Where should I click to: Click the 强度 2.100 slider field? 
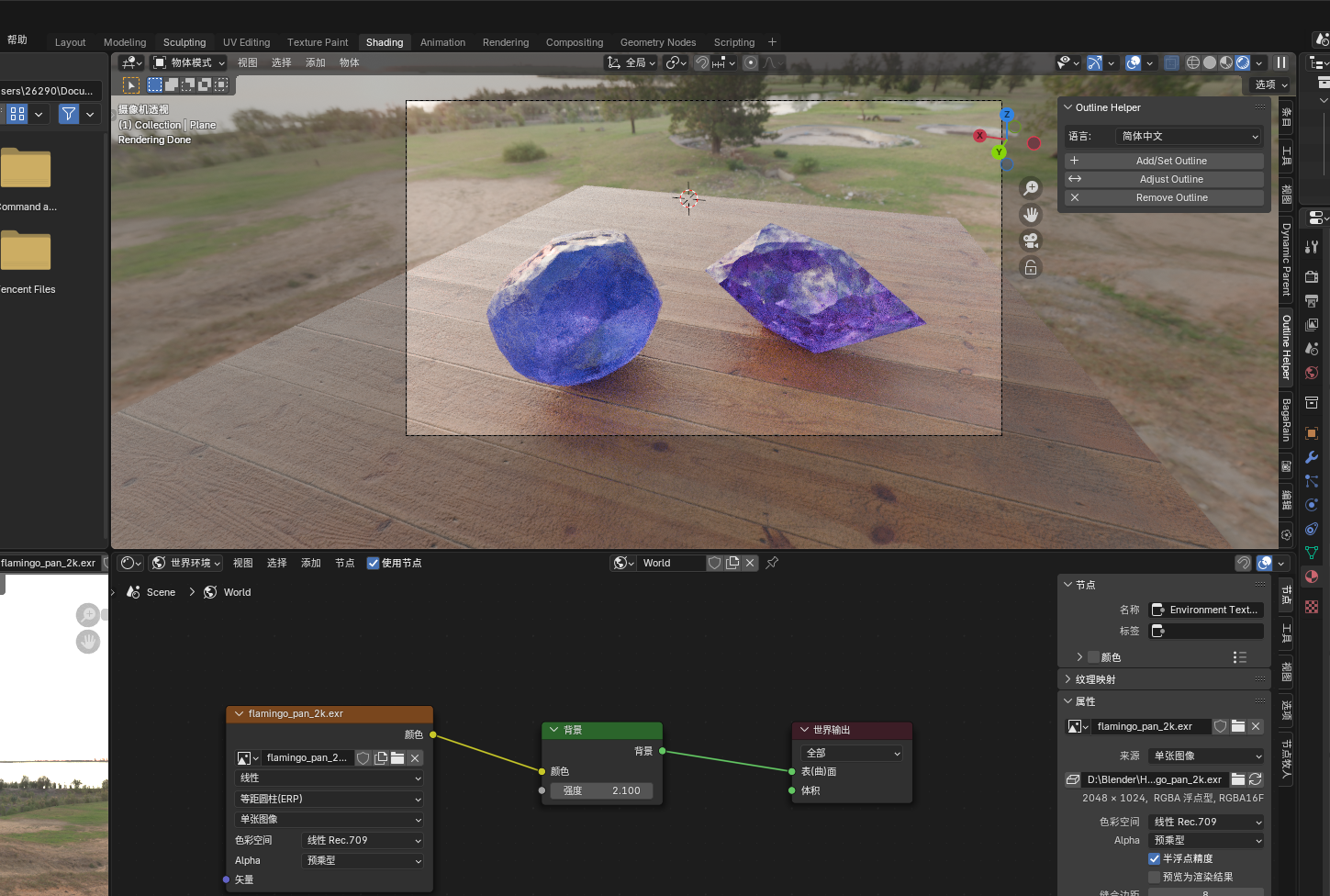point(602,790)
